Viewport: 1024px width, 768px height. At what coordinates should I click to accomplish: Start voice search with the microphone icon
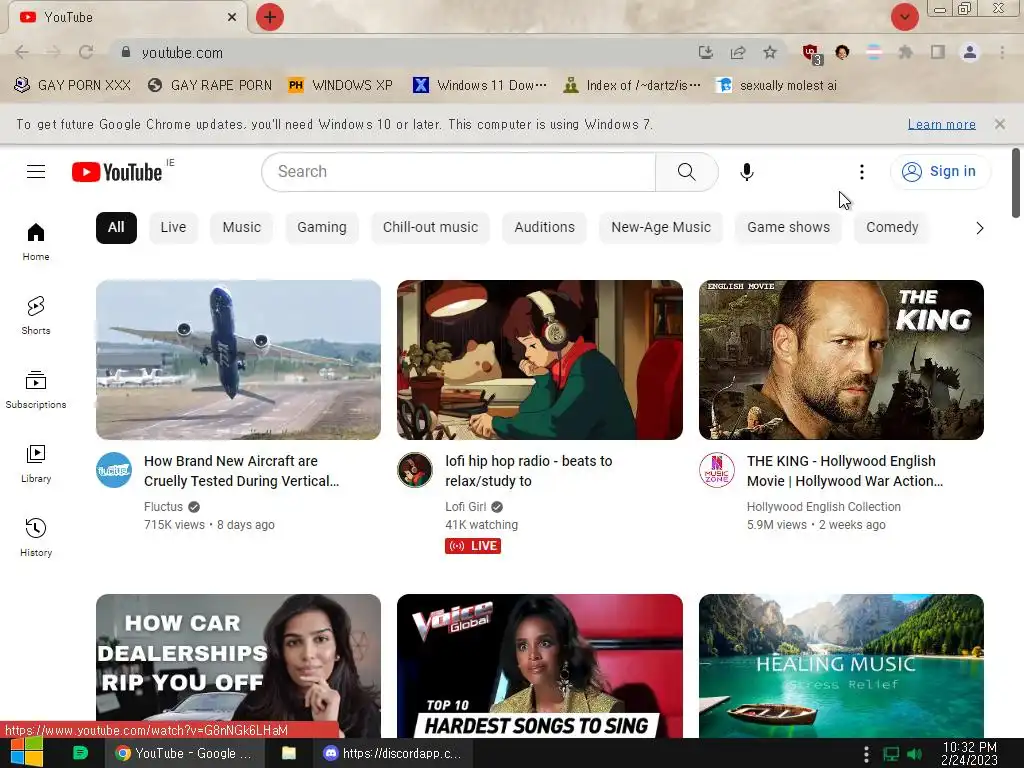click(x=746, y=172)
